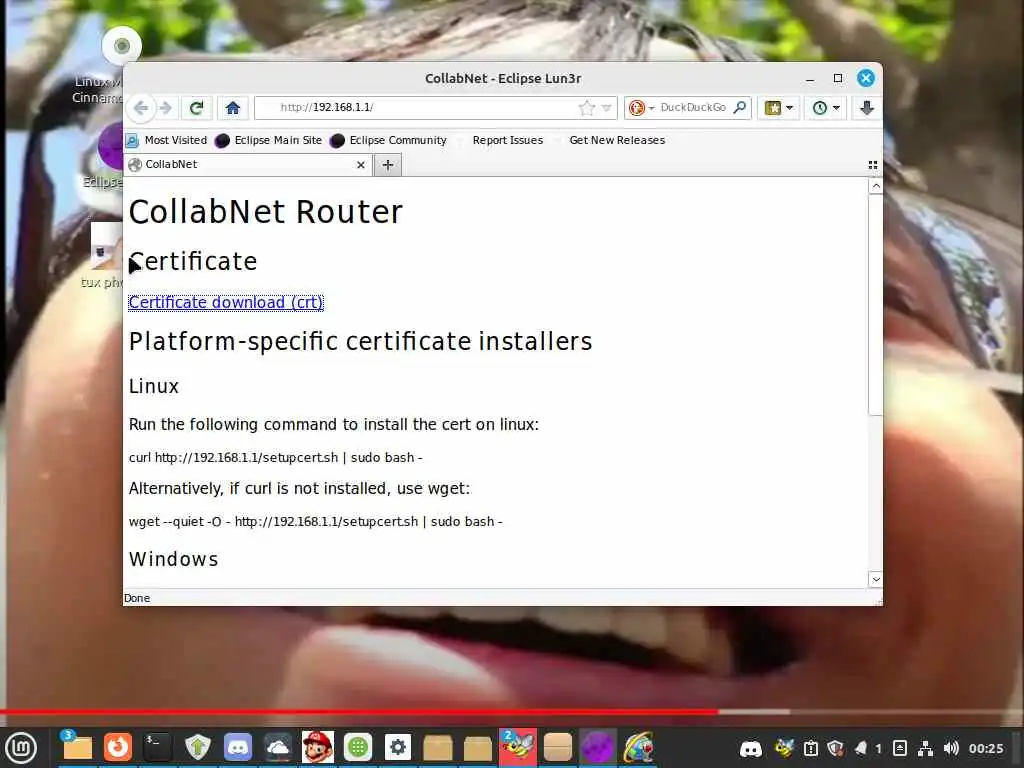Screen dimensions: 1024x768
Task: Open Eclipse Main Site bookmark
Action: pos(268,140)
